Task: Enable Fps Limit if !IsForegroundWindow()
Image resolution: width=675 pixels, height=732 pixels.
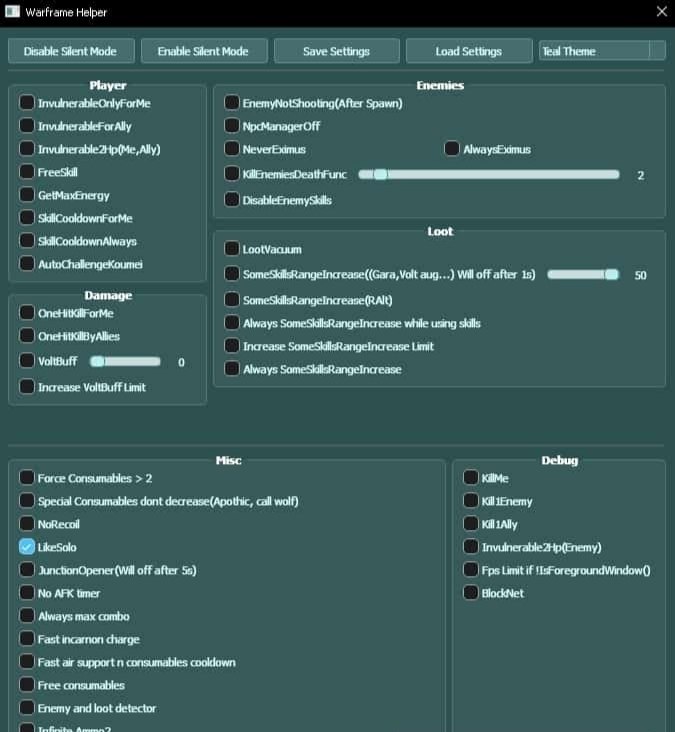Action: pyautogui.click(x=471, y=570)
